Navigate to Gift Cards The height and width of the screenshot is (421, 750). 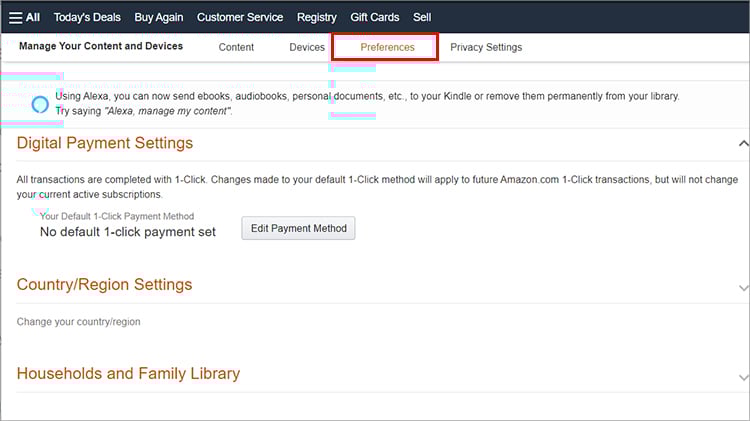[x=375, y=17]
